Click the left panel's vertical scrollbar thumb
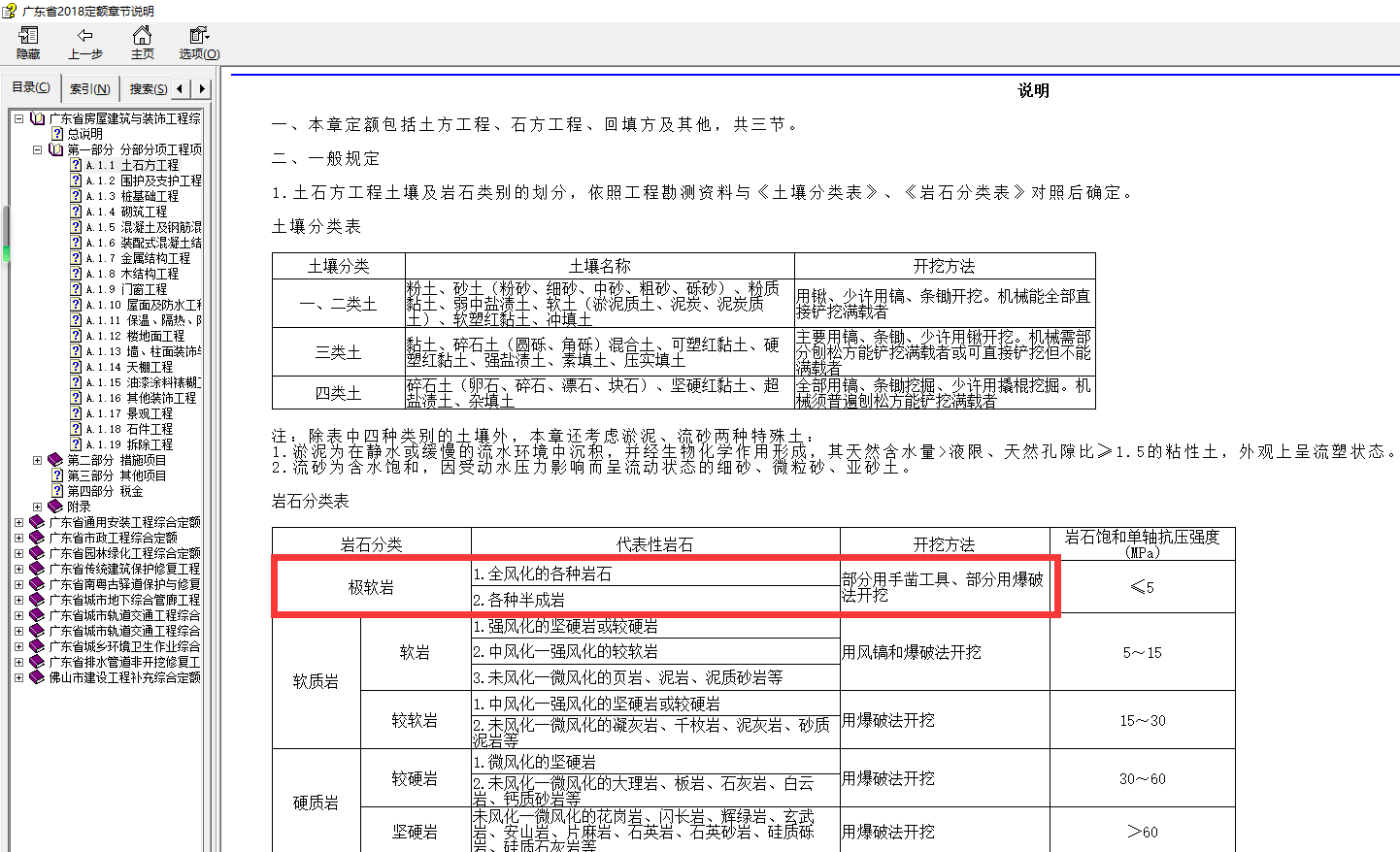 point(6,235)
